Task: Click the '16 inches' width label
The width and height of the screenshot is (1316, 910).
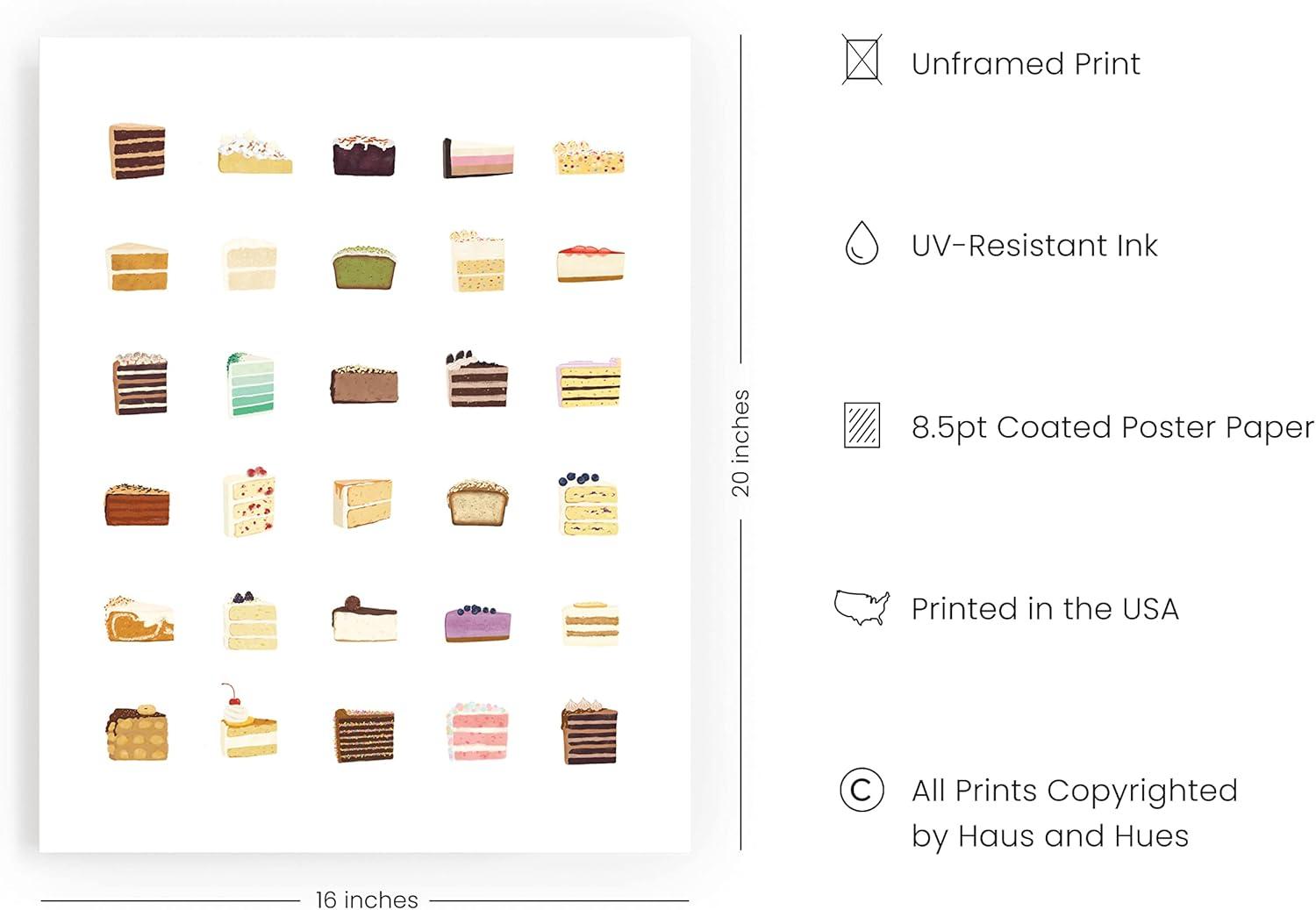Action: (x=367, y=899)
